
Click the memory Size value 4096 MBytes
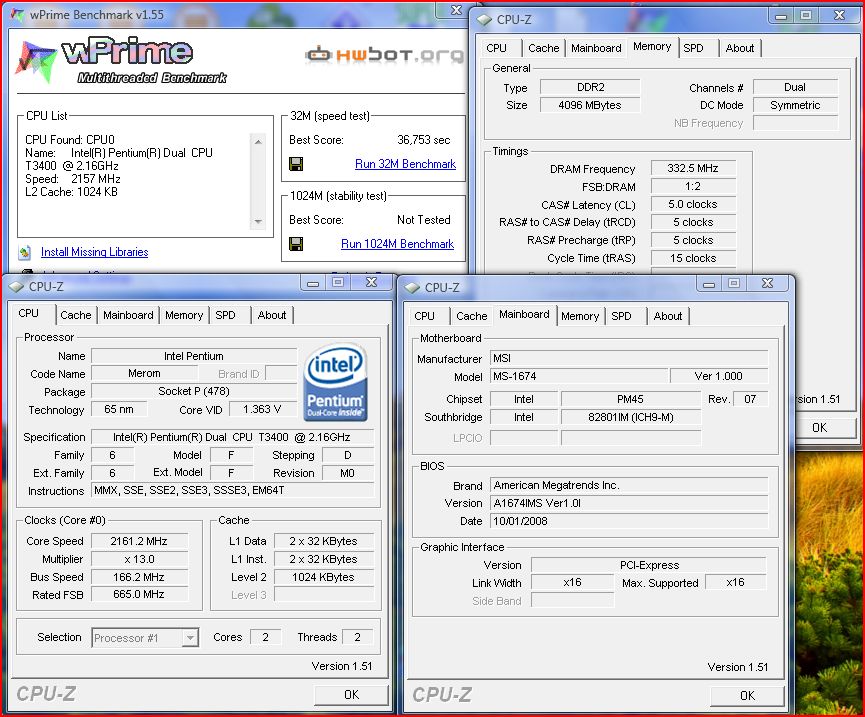590,105
